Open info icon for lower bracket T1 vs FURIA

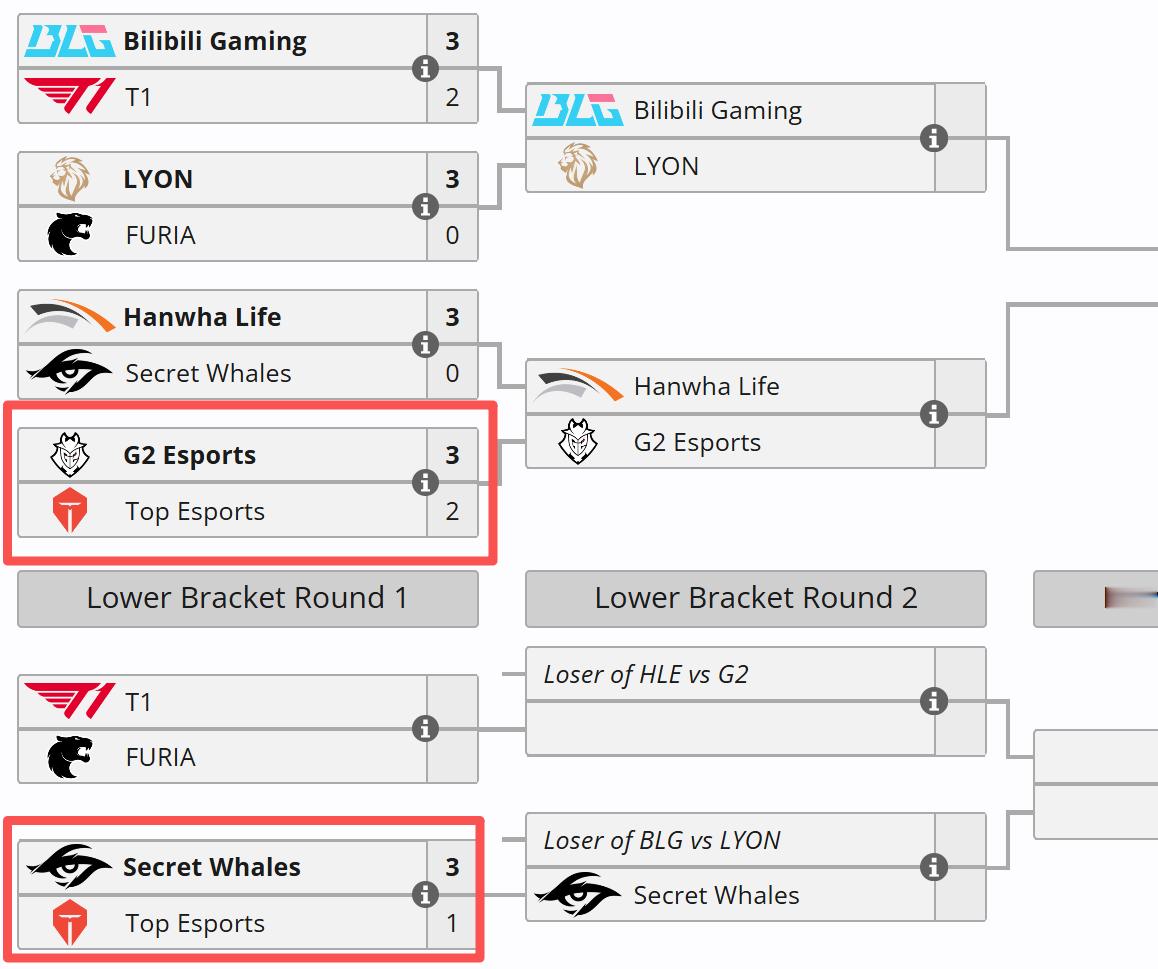pyautogui.click(x=425, y=729)
